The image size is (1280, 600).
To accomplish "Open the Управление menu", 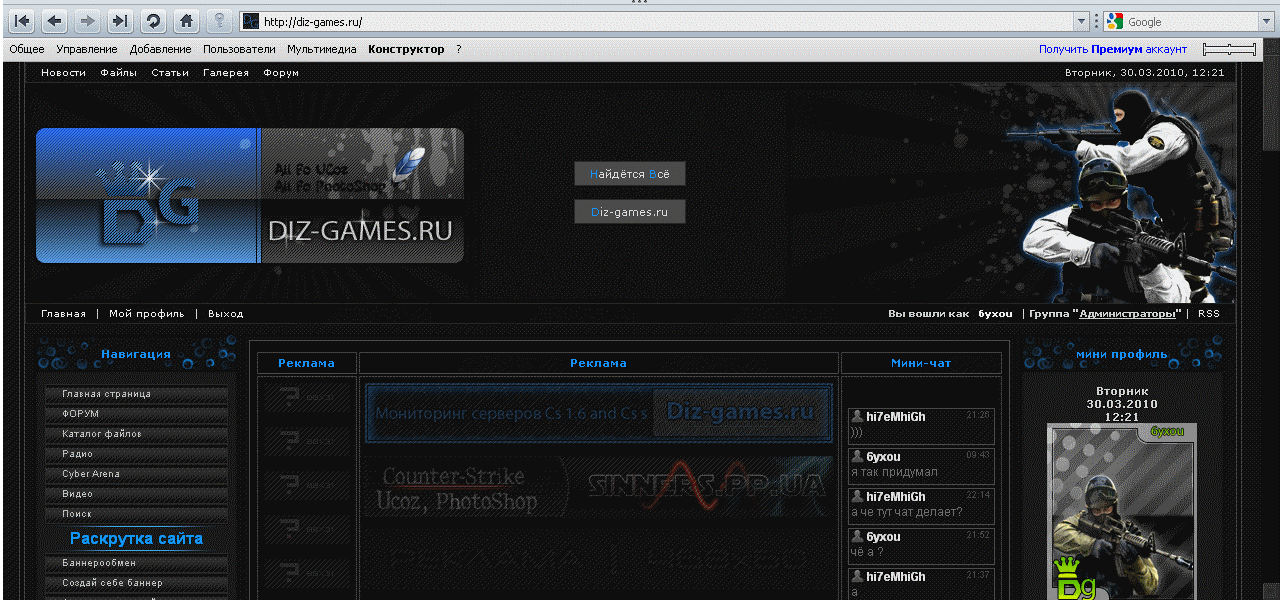I will tap(86, 49).
